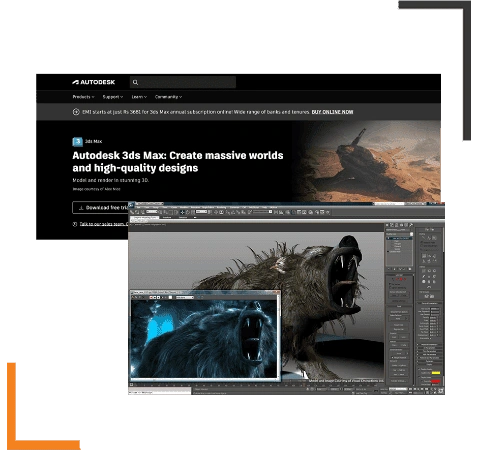Click Pin Stack below modifier stack
The image size is (478, 452).
pyautogui.click(x=388, y=269)
